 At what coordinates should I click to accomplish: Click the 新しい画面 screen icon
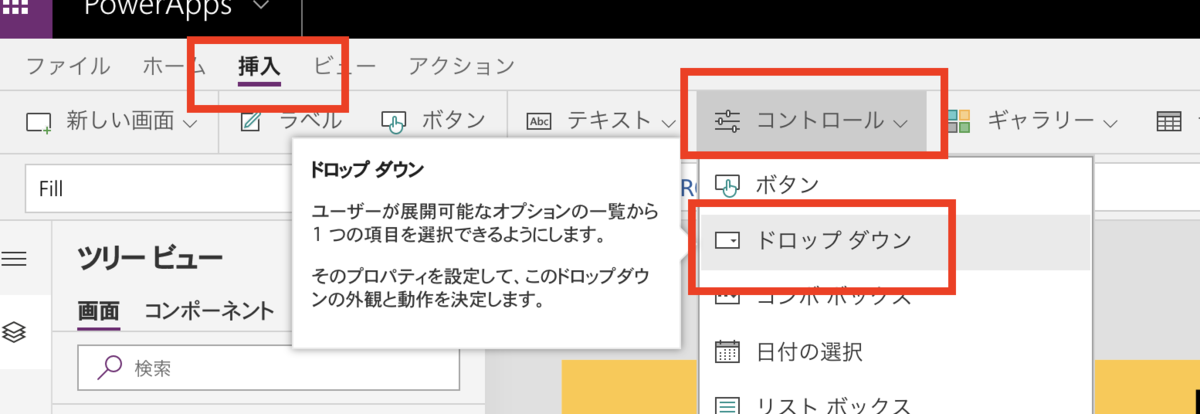[x=38, y=123]
